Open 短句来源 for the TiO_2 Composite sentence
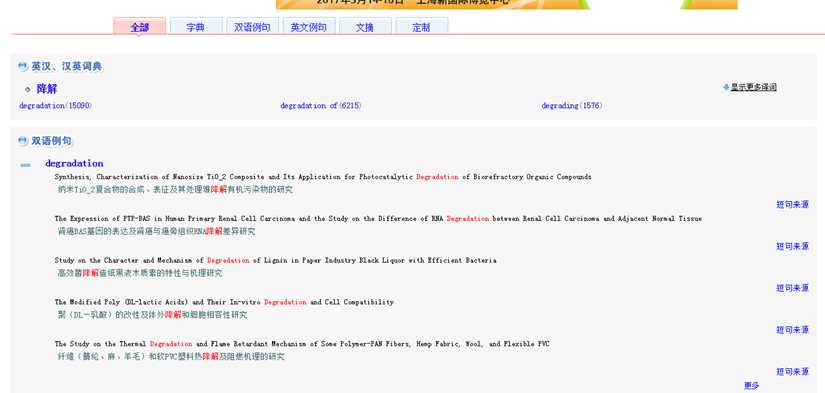 click(x=792, y=204)
